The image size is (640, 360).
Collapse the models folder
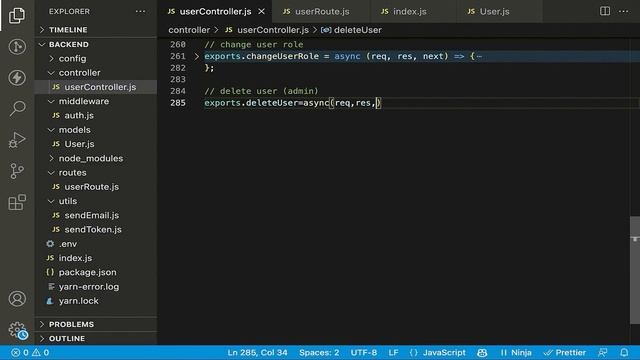tap(96, 130)
